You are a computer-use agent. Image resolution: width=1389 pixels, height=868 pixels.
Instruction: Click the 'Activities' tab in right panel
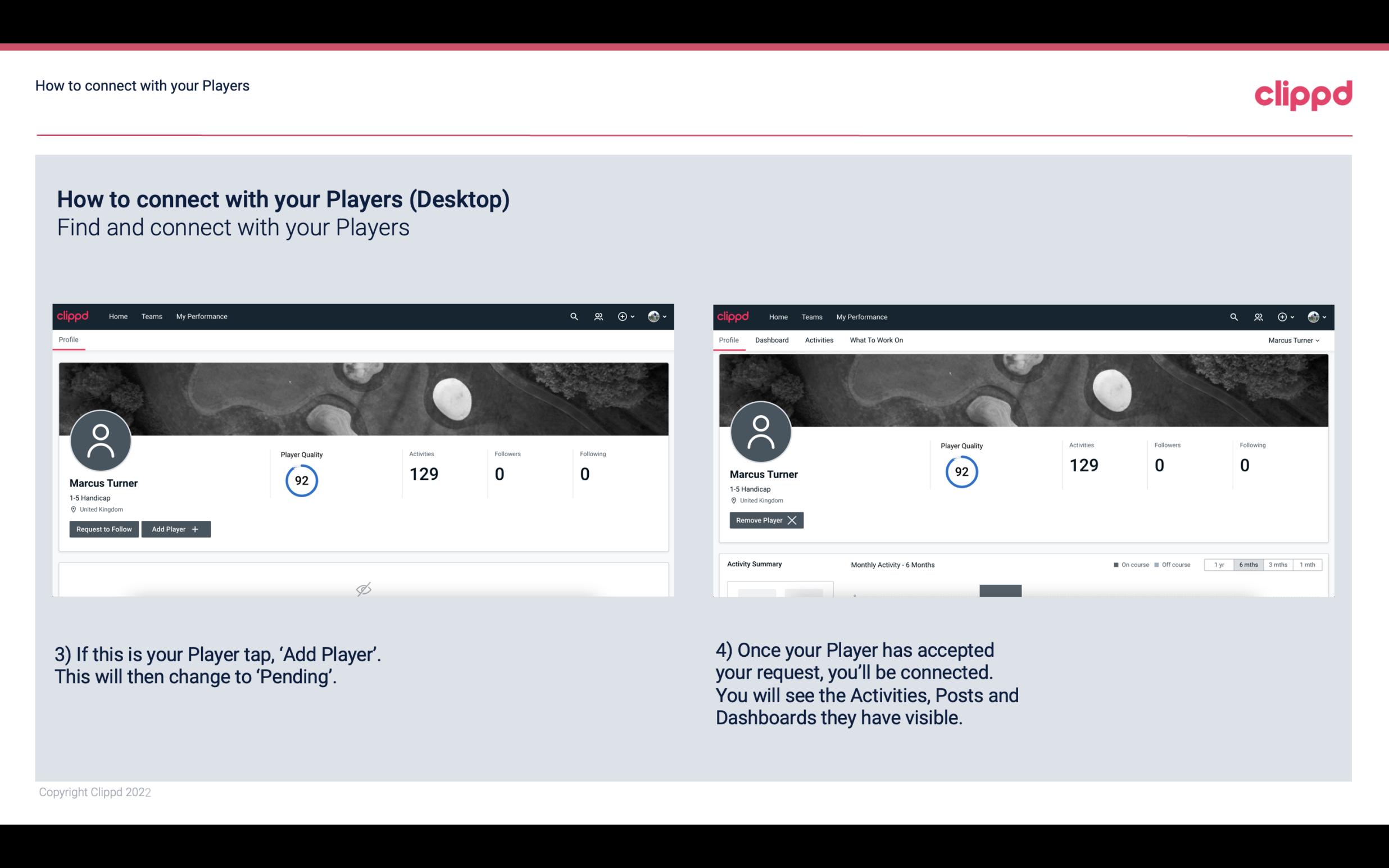tap(818, 340)
